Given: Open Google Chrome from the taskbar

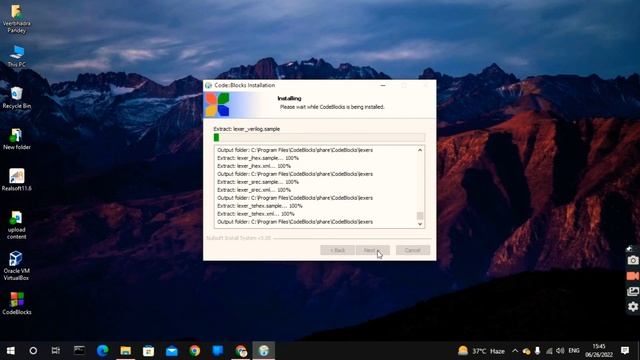Looking at the screenshot, I should tap(195, 351).
